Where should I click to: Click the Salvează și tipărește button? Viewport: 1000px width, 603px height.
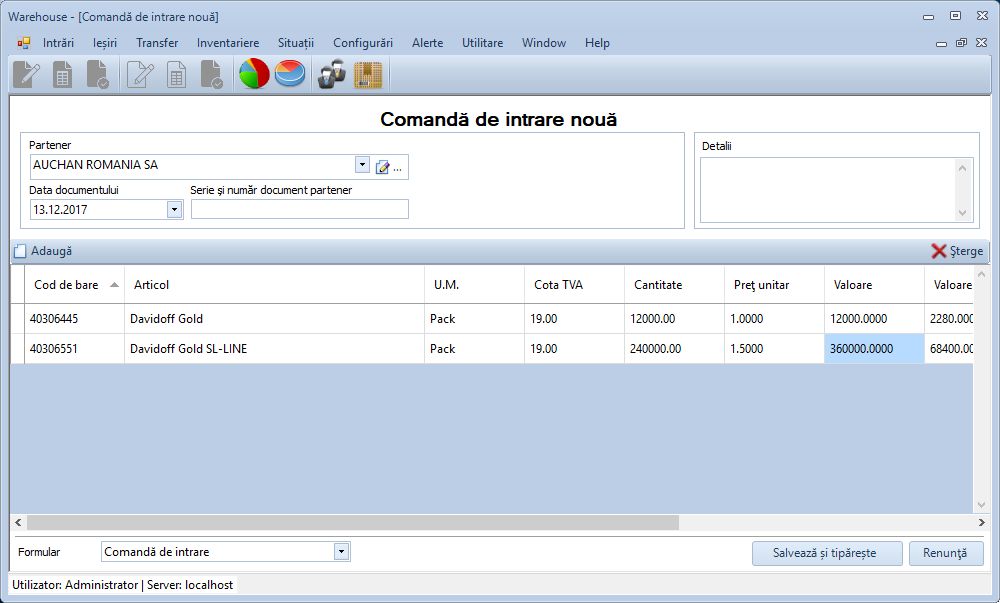point(827,552)
